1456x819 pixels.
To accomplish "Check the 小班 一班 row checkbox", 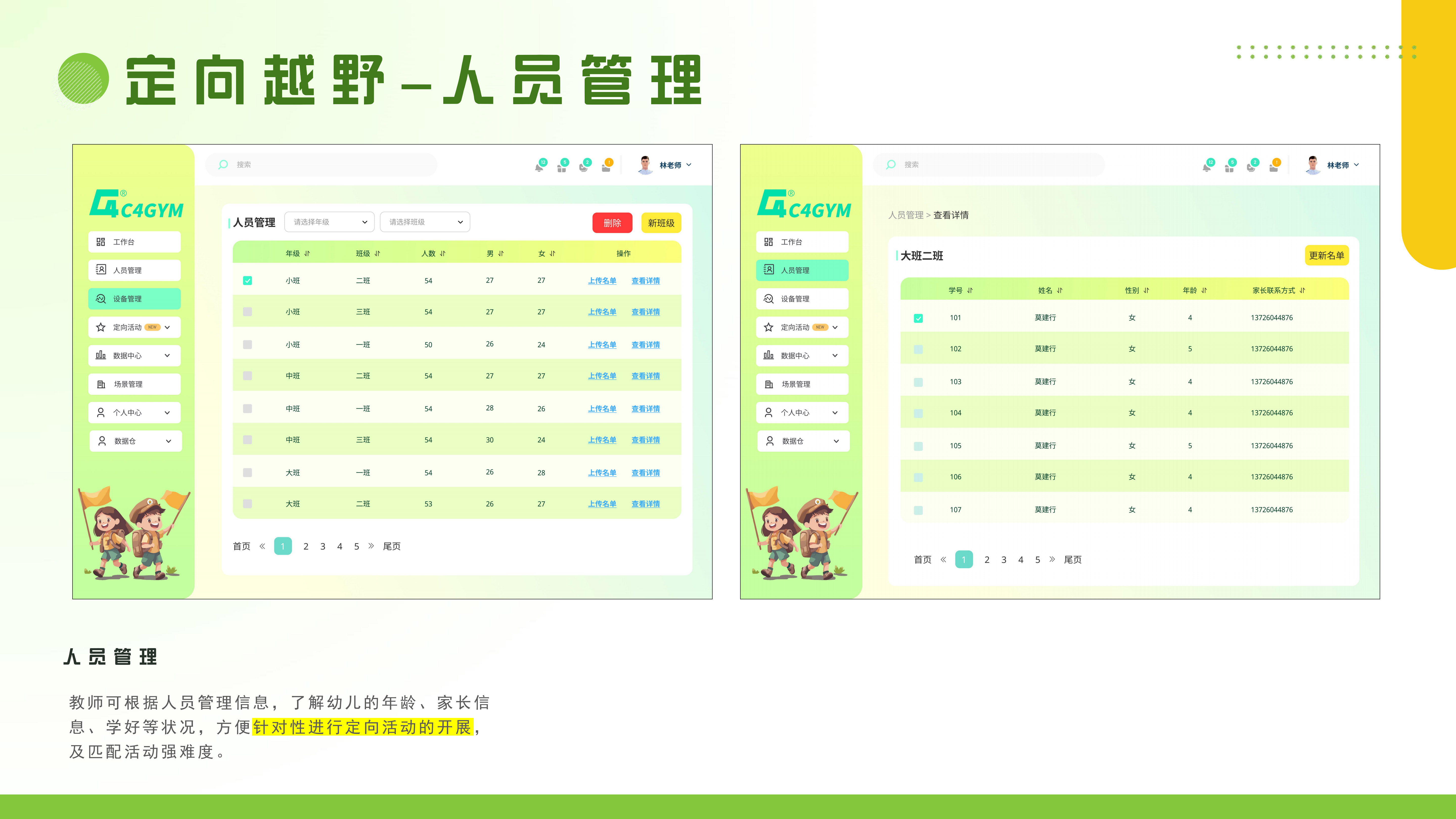I will click(247, 345).
